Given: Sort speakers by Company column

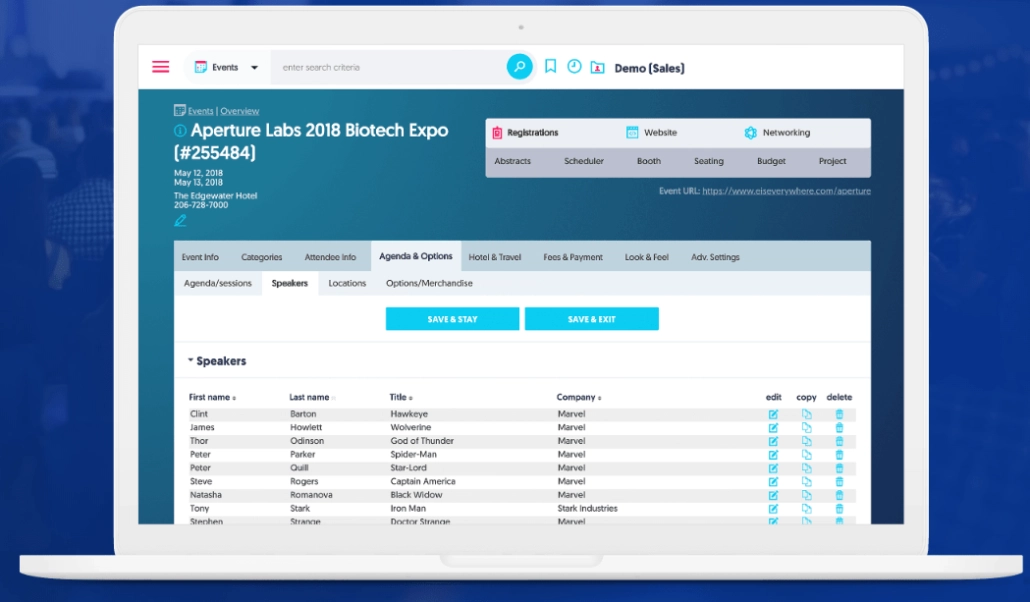Looking at the screenshot, I should 578,398.
